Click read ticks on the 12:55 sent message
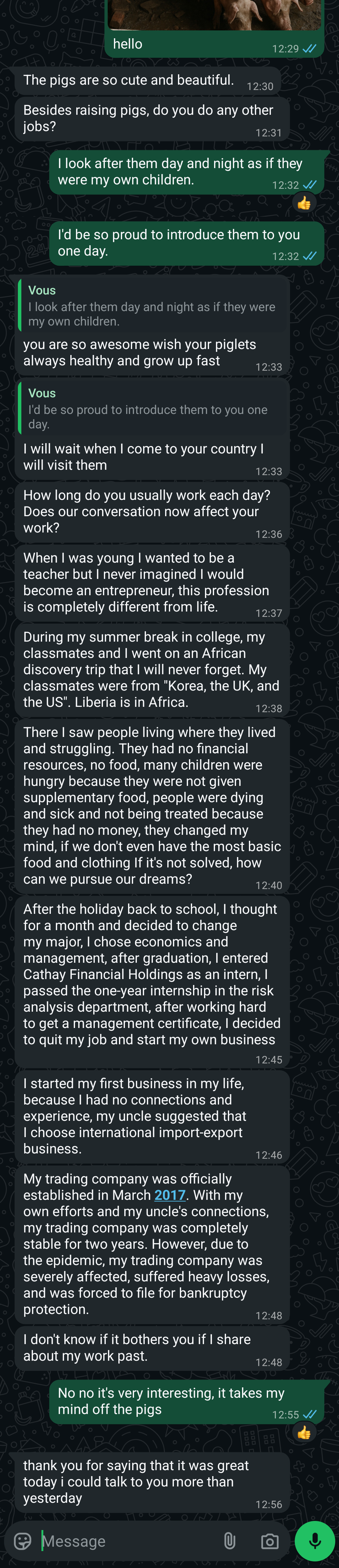The height and width of the screenshot is (1568, 339). [310, 1415]
